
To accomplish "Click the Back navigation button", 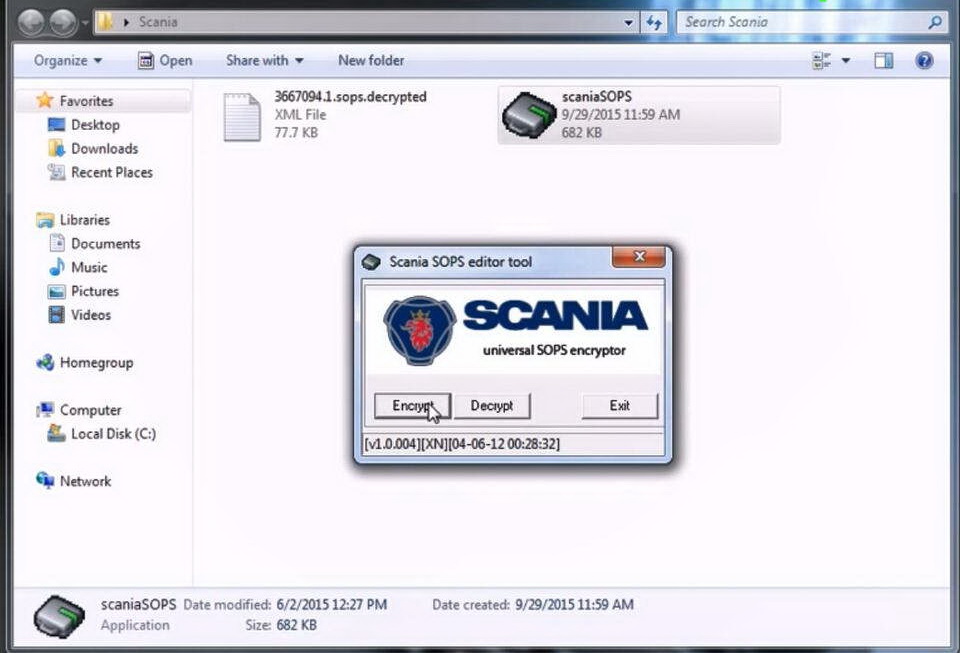I will point(31,23).
